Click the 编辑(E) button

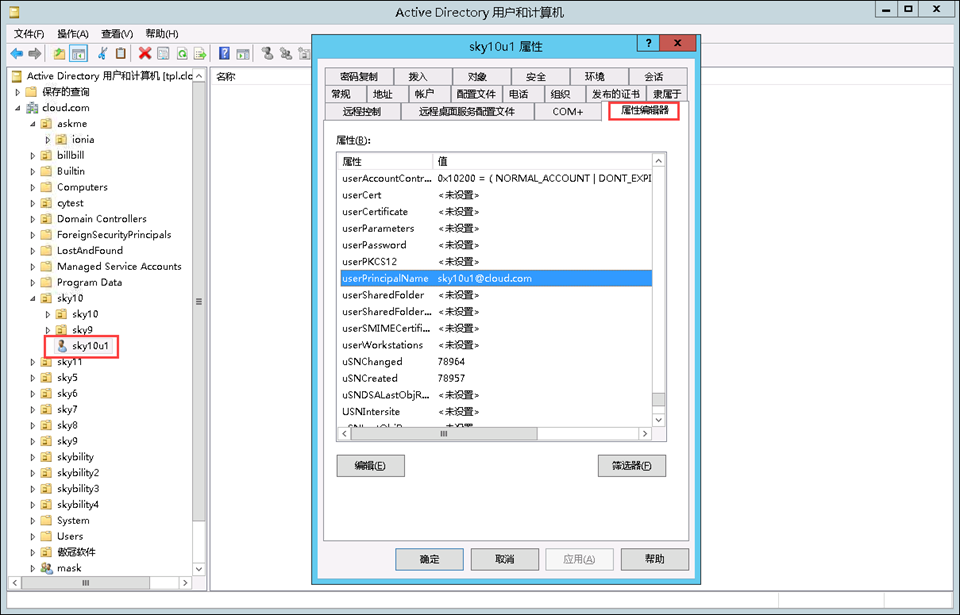pos(370,465)
